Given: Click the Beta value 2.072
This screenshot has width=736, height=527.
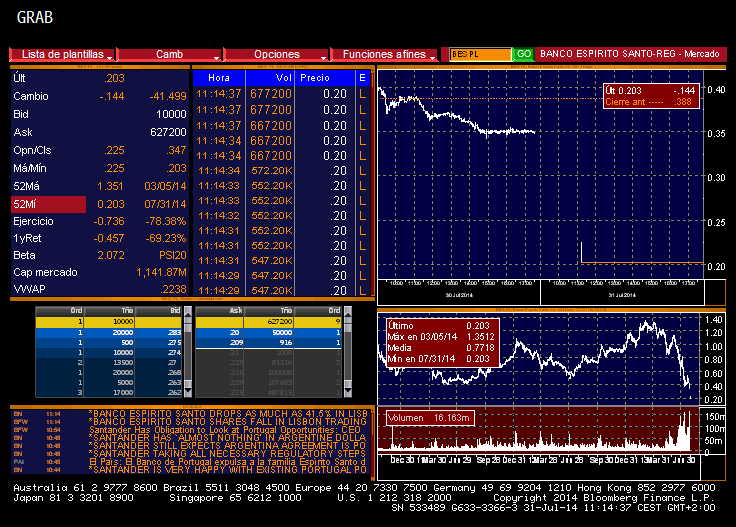Looking at the screenshot, I should (x=111, y=255).
